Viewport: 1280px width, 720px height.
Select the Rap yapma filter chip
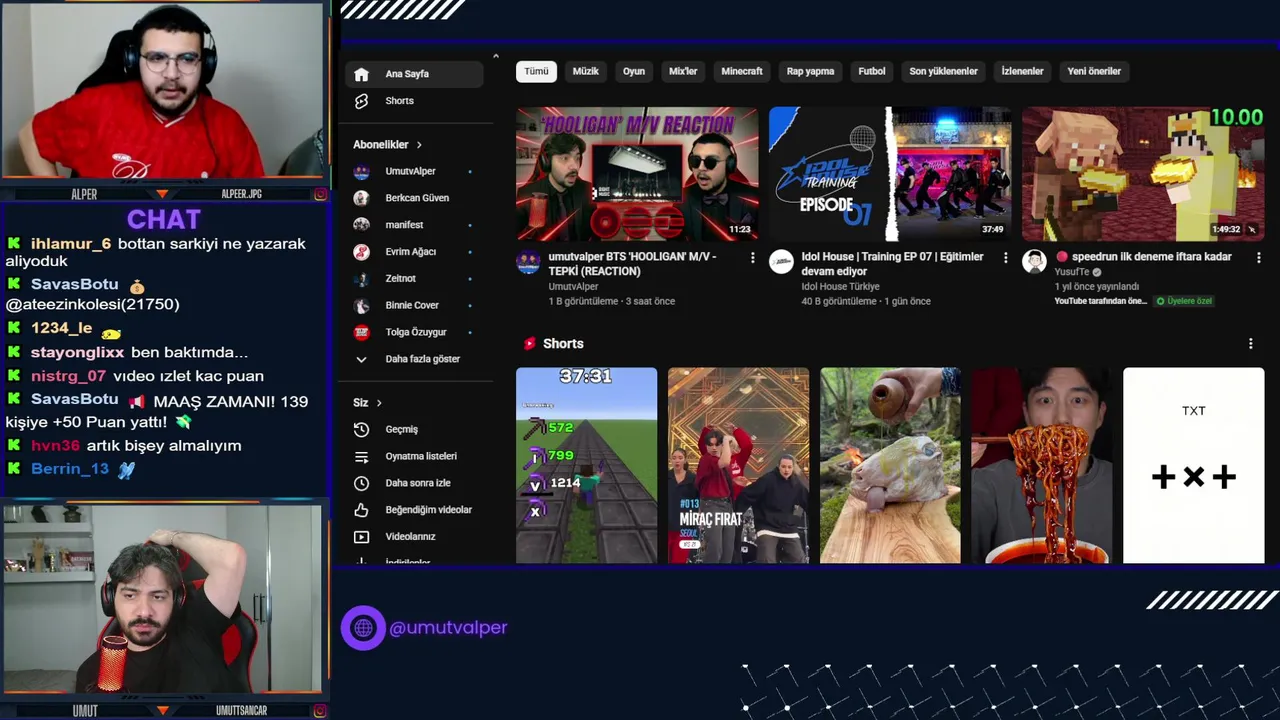(810, 71)
